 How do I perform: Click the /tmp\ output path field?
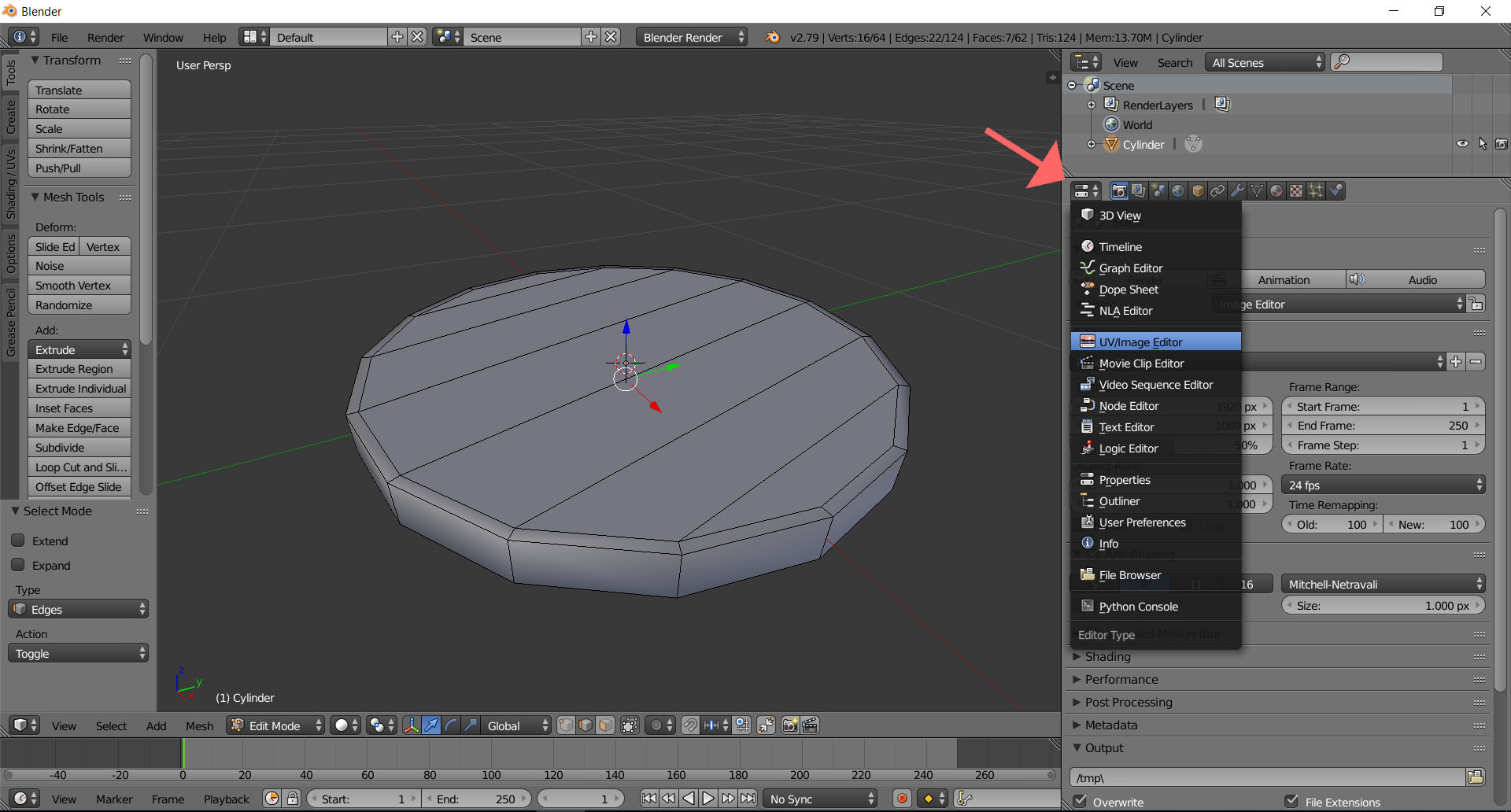[1269, 777]
